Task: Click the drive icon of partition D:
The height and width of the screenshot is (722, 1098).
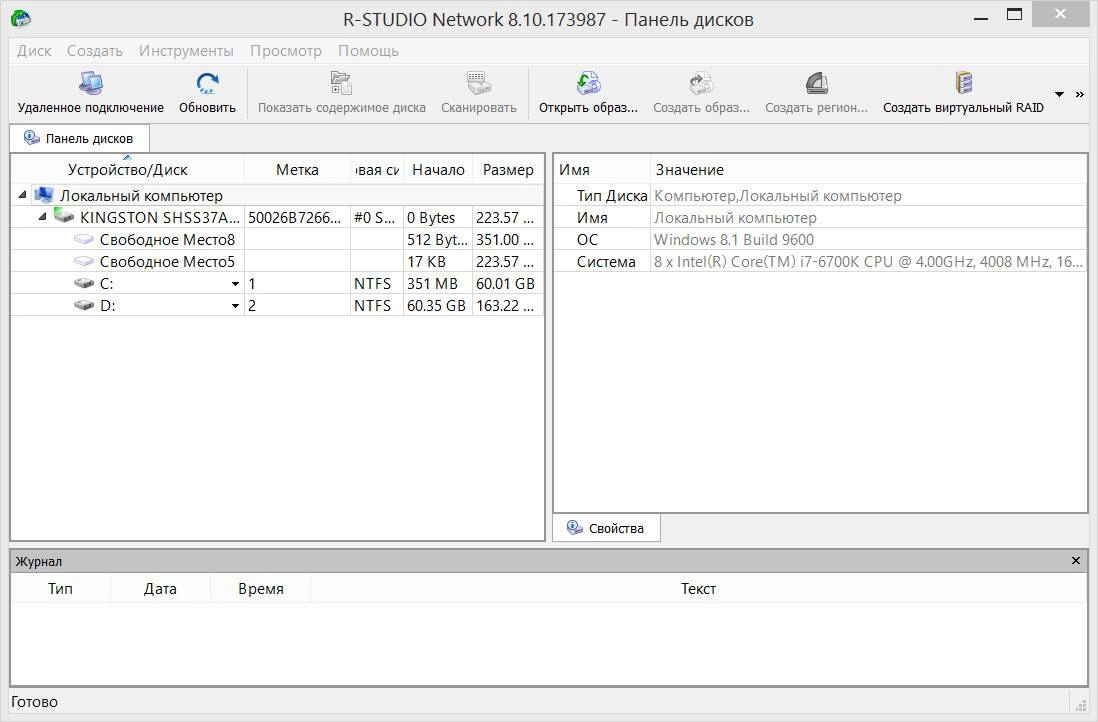Action: pos(83,305)
